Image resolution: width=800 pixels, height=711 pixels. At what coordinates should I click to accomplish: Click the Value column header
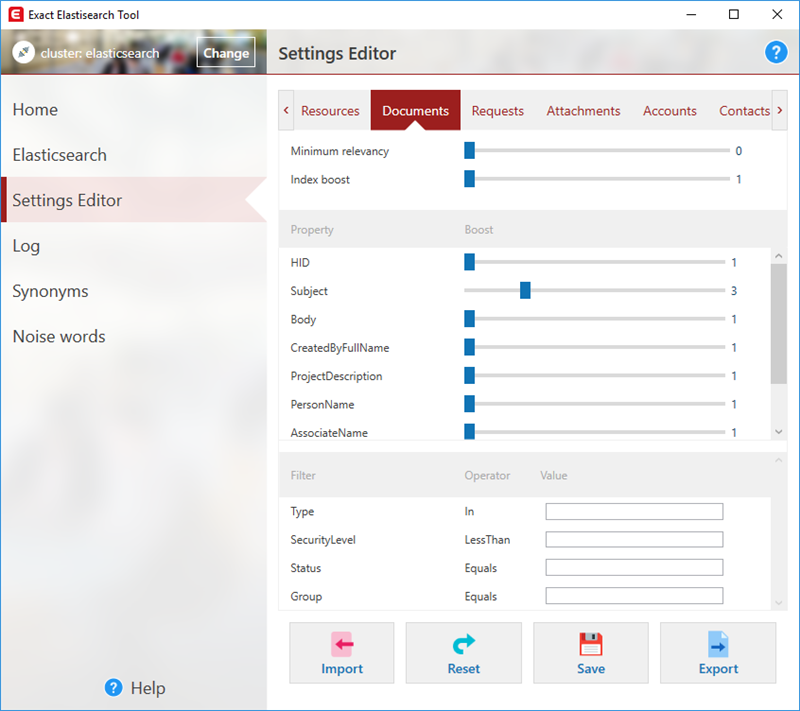coord(554,475)
